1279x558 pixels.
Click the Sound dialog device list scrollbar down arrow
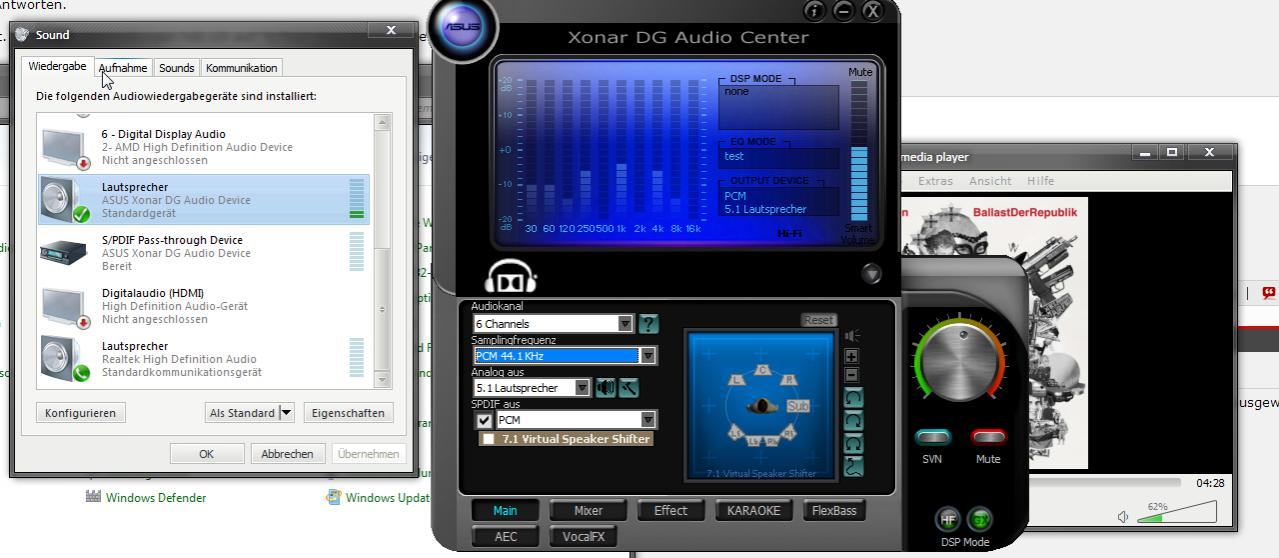381,380
